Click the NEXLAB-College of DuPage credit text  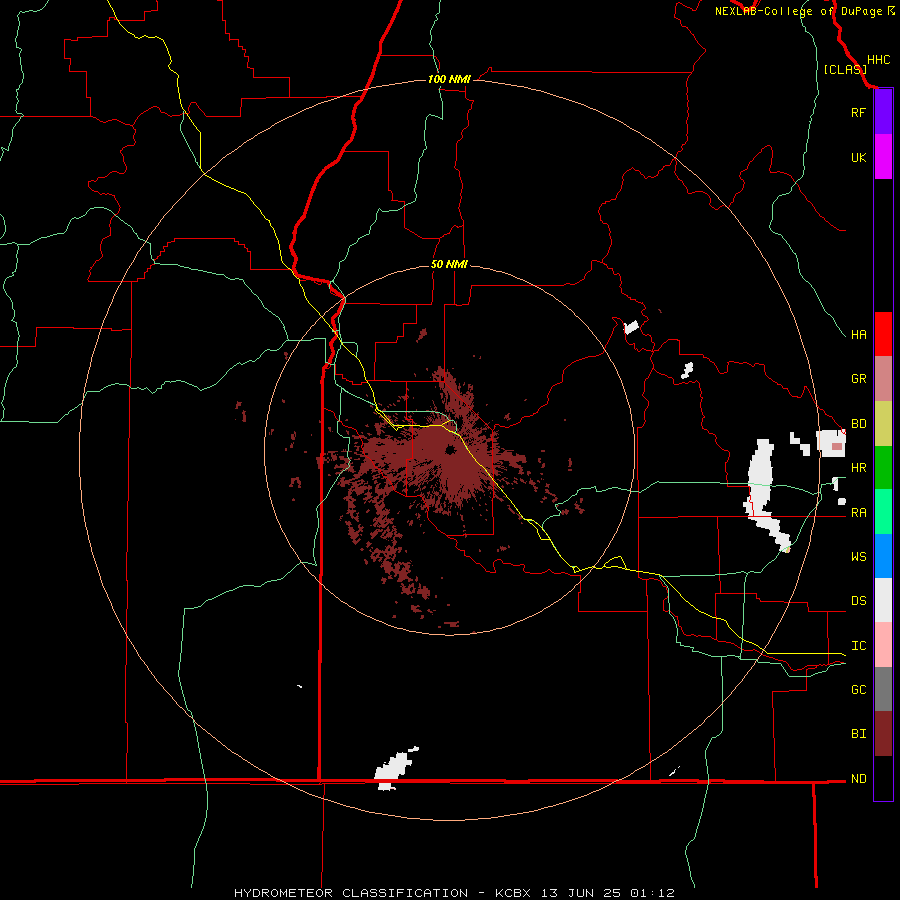(799, 11)
